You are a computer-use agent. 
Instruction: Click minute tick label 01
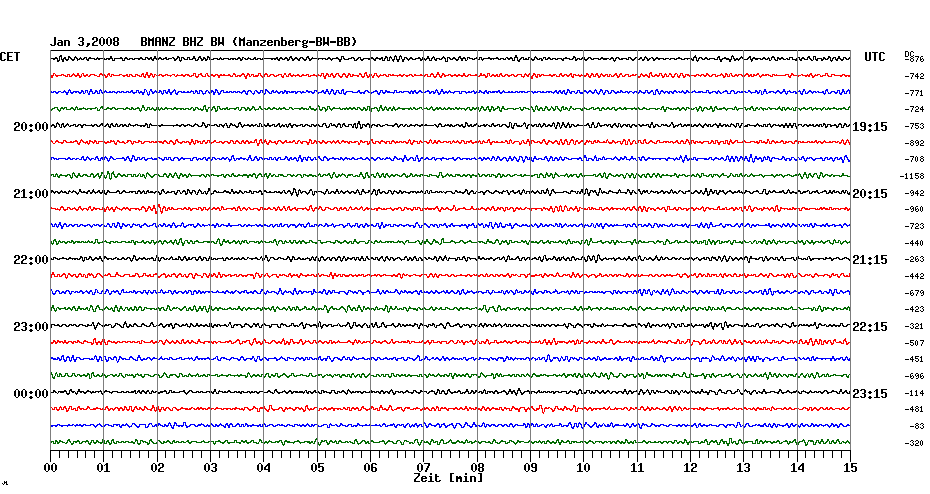(x=103, y=468)
